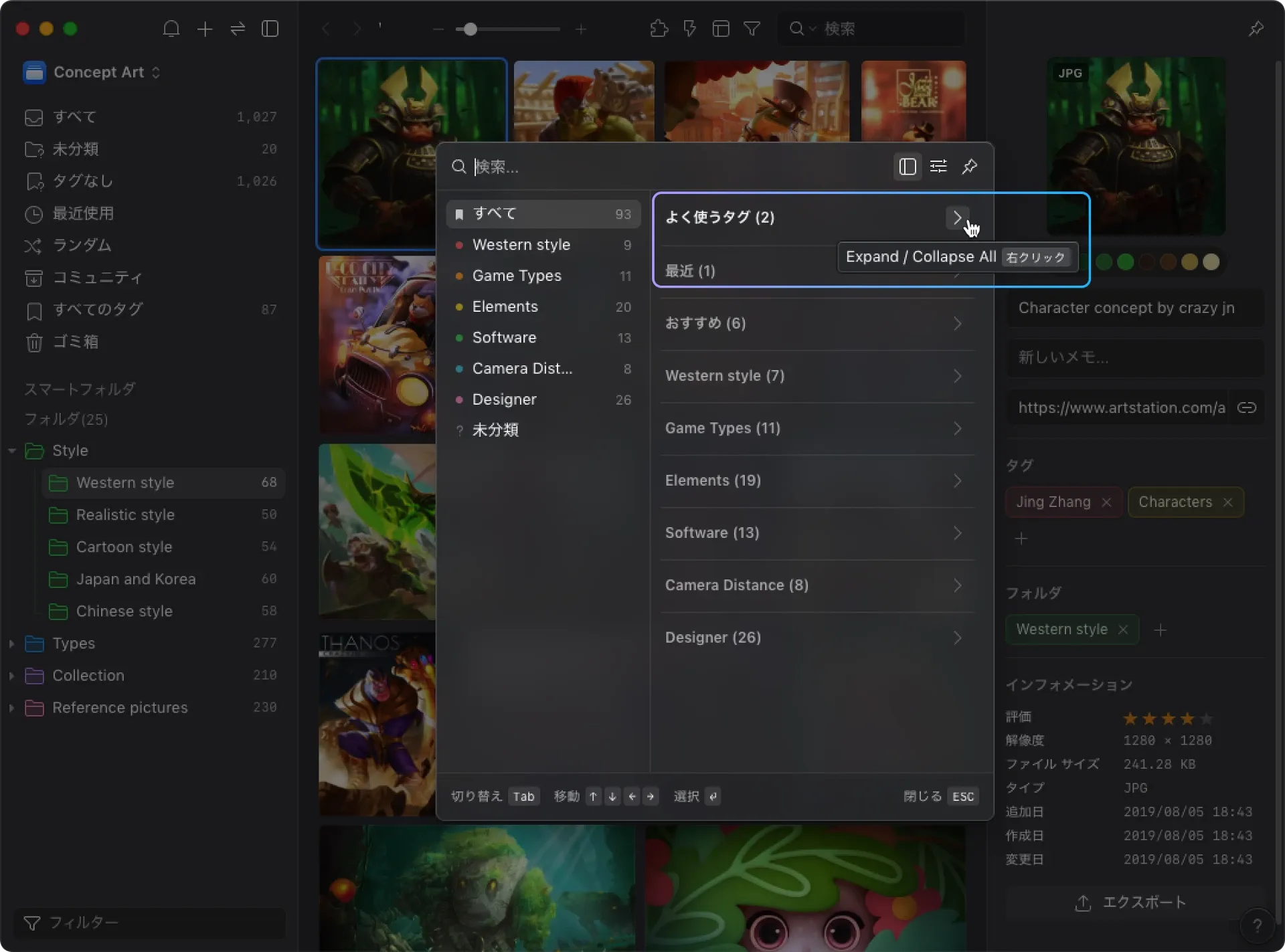The height and width of the screenshot is (952, 1285).
Task: Click the main search field
Action: click(x=872, y=29)
